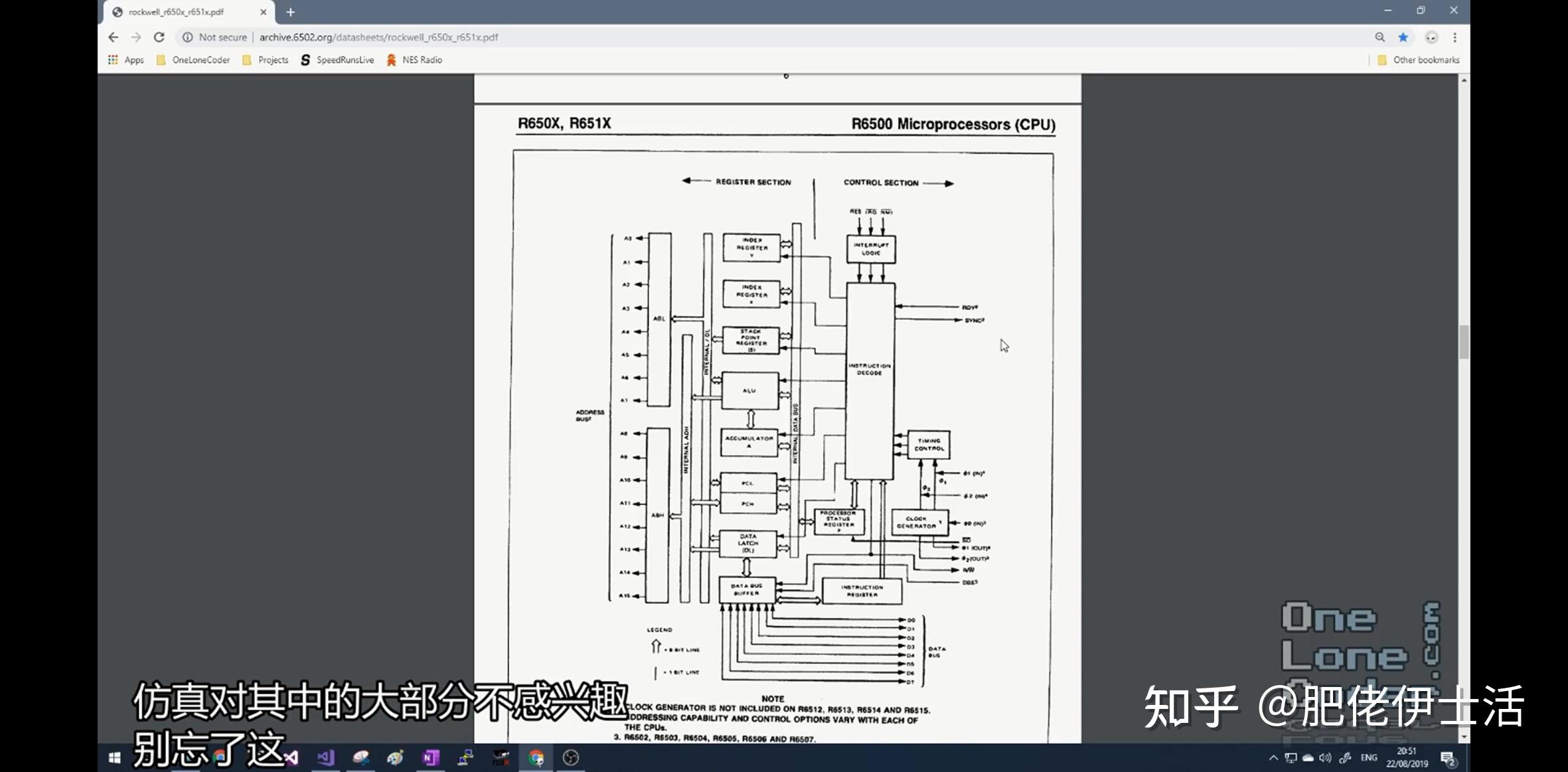Show hidden system tray icons
The width and height of the screenshot is (1568, 772).
tap(1273, 757)
